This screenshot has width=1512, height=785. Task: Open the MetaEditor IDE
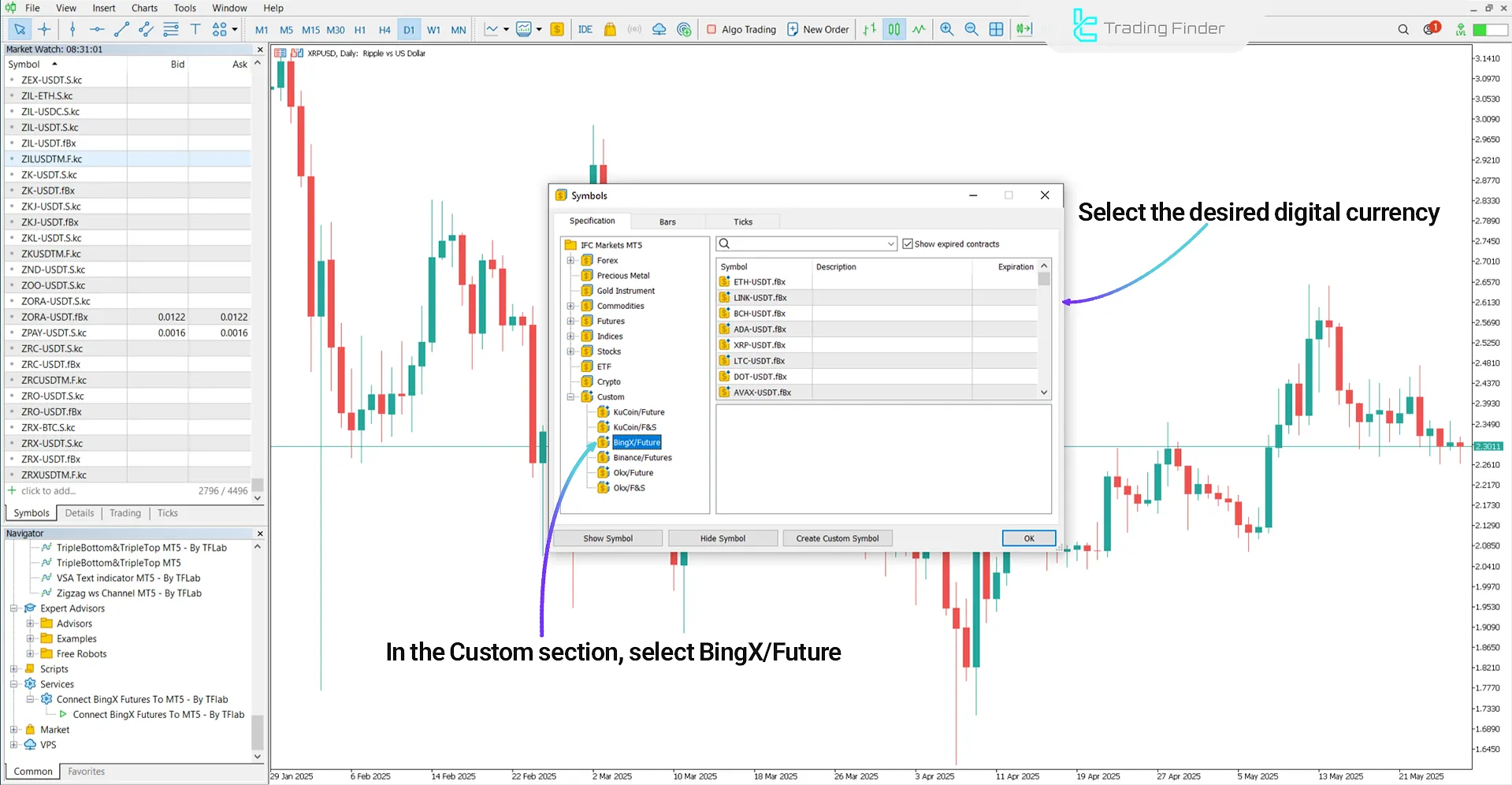coord(585,29)
